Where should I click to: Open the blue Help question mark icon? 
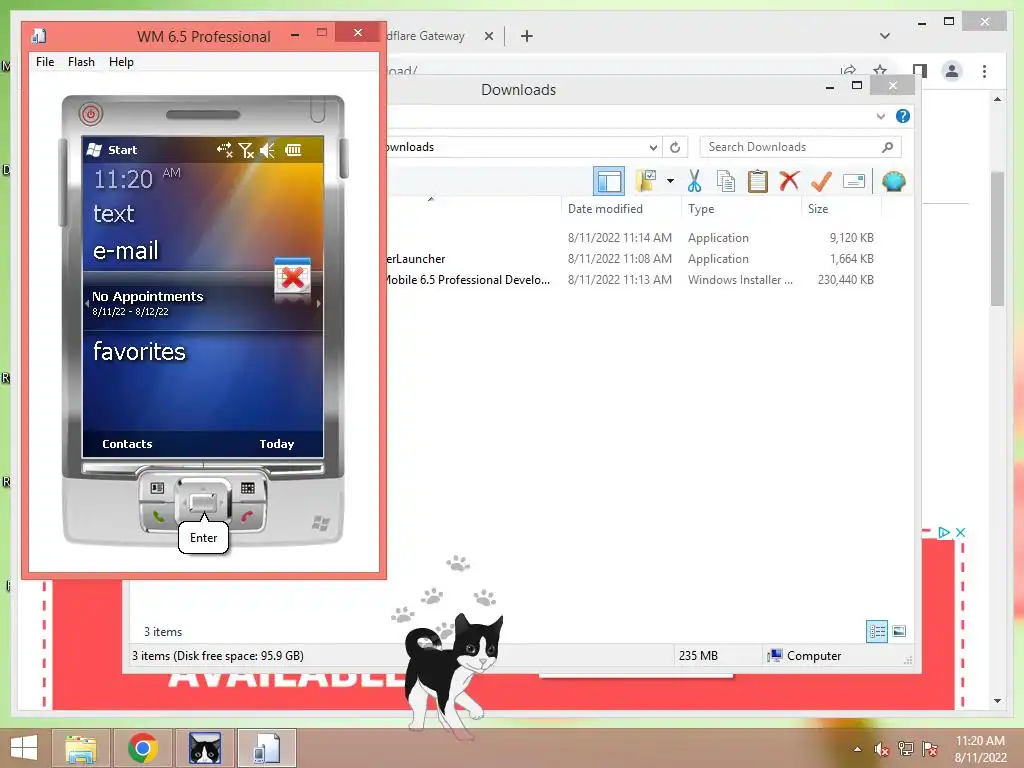[x=903, y=116]
